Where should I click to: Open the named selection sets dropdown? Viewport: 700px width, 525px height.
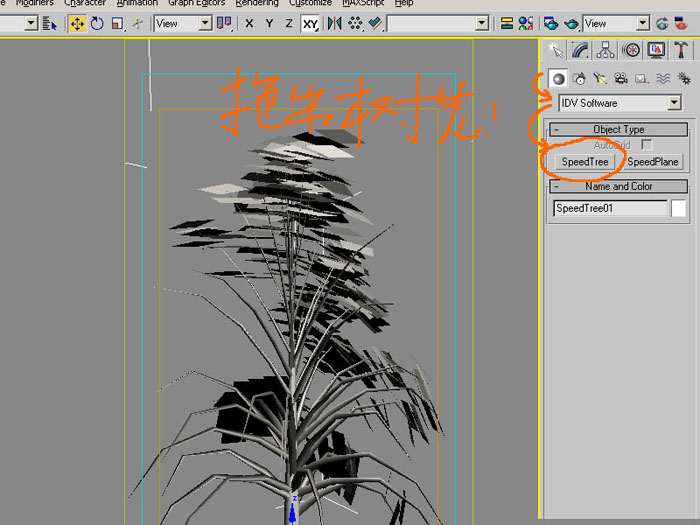click(481, 23)
